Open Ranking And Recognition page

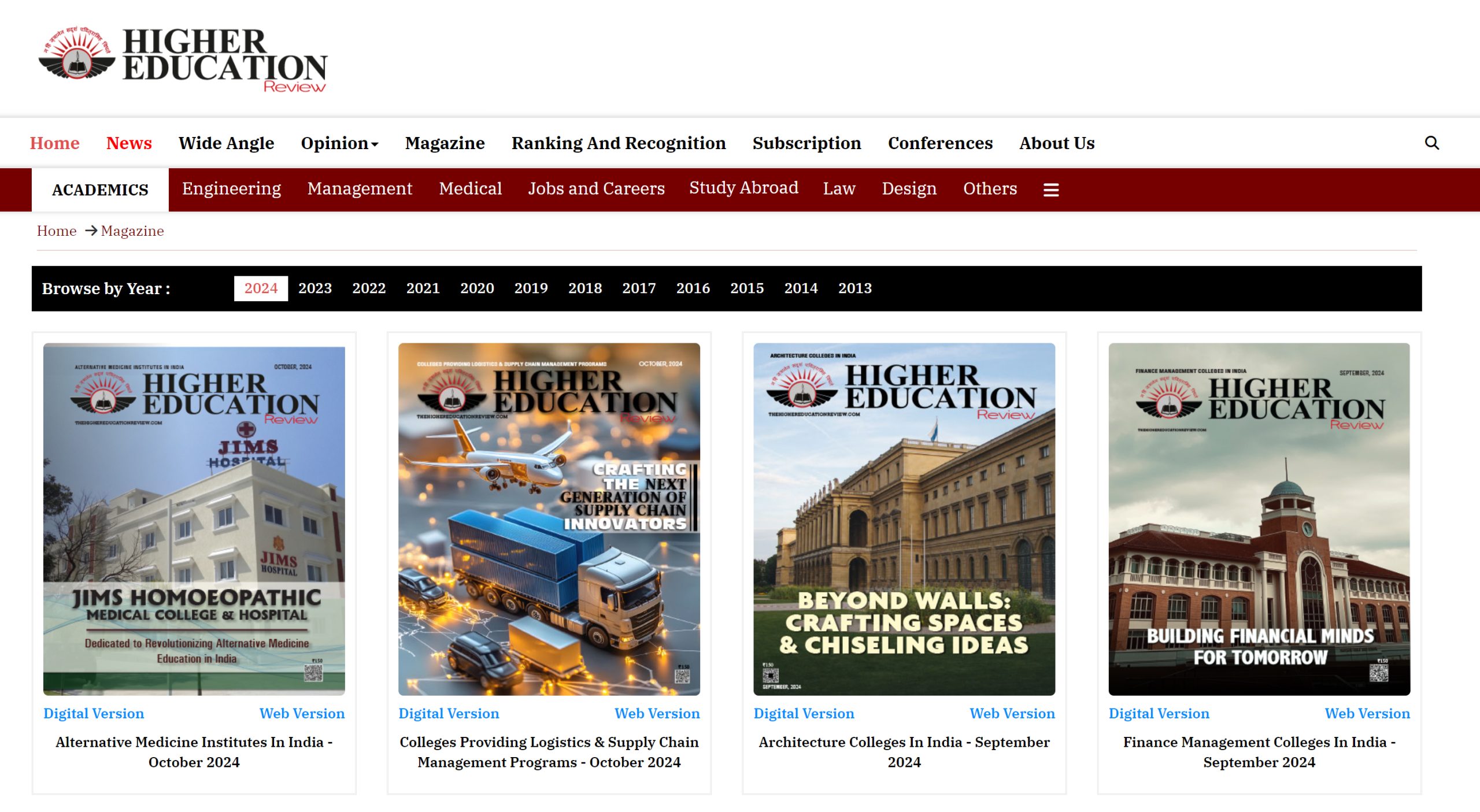(619, 143)
